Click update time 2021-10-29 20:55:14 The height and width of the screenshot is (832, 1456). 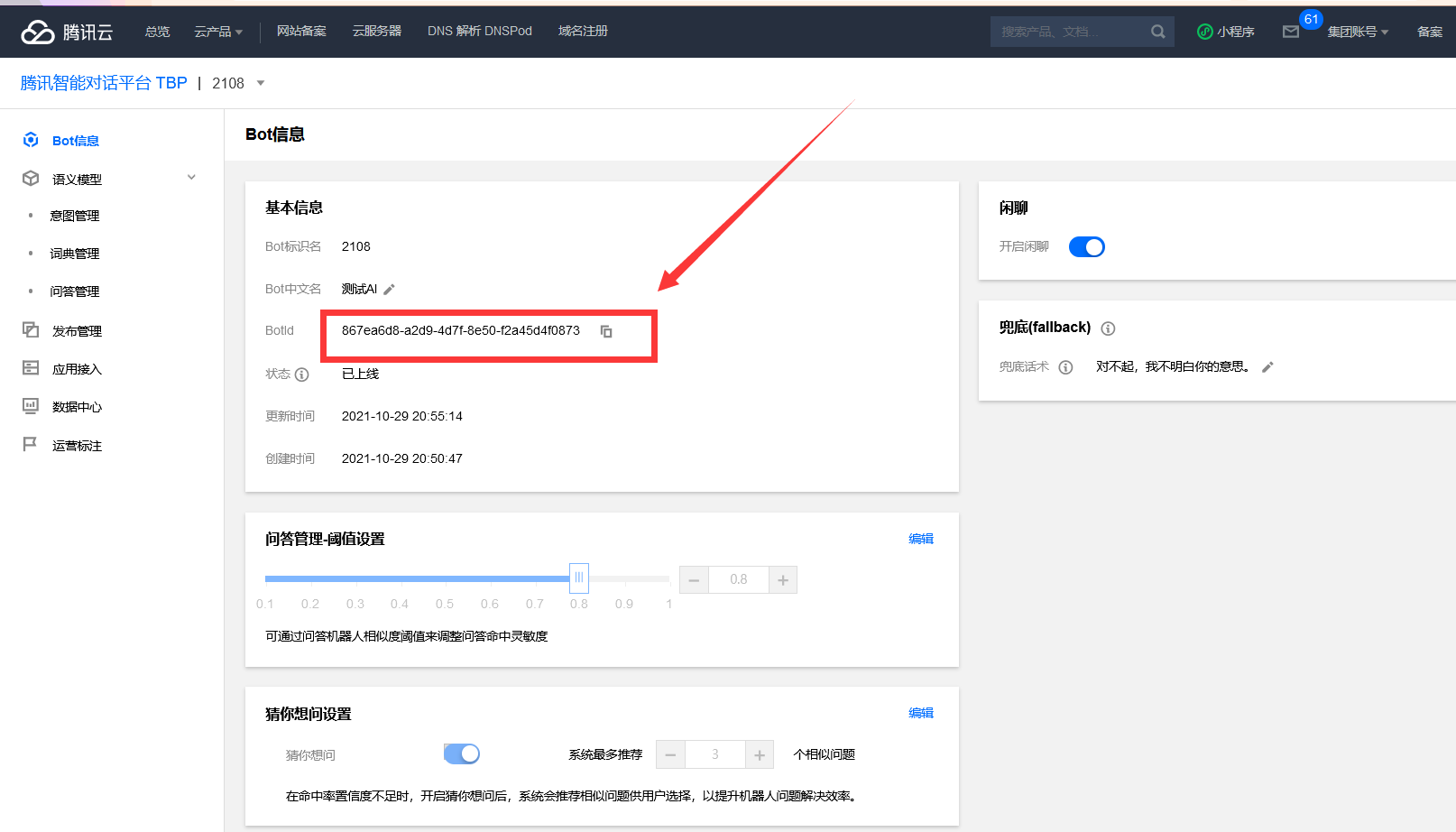402,416
